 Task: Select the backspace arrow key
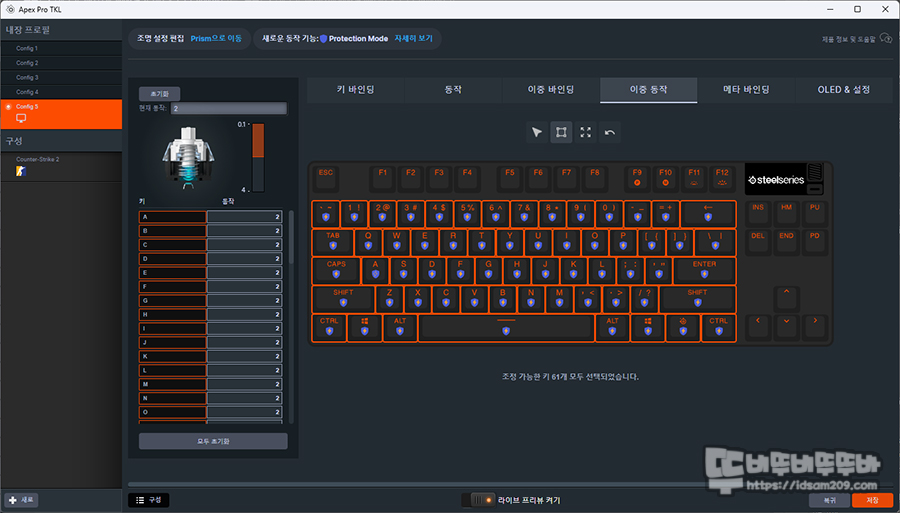[708, 213]
